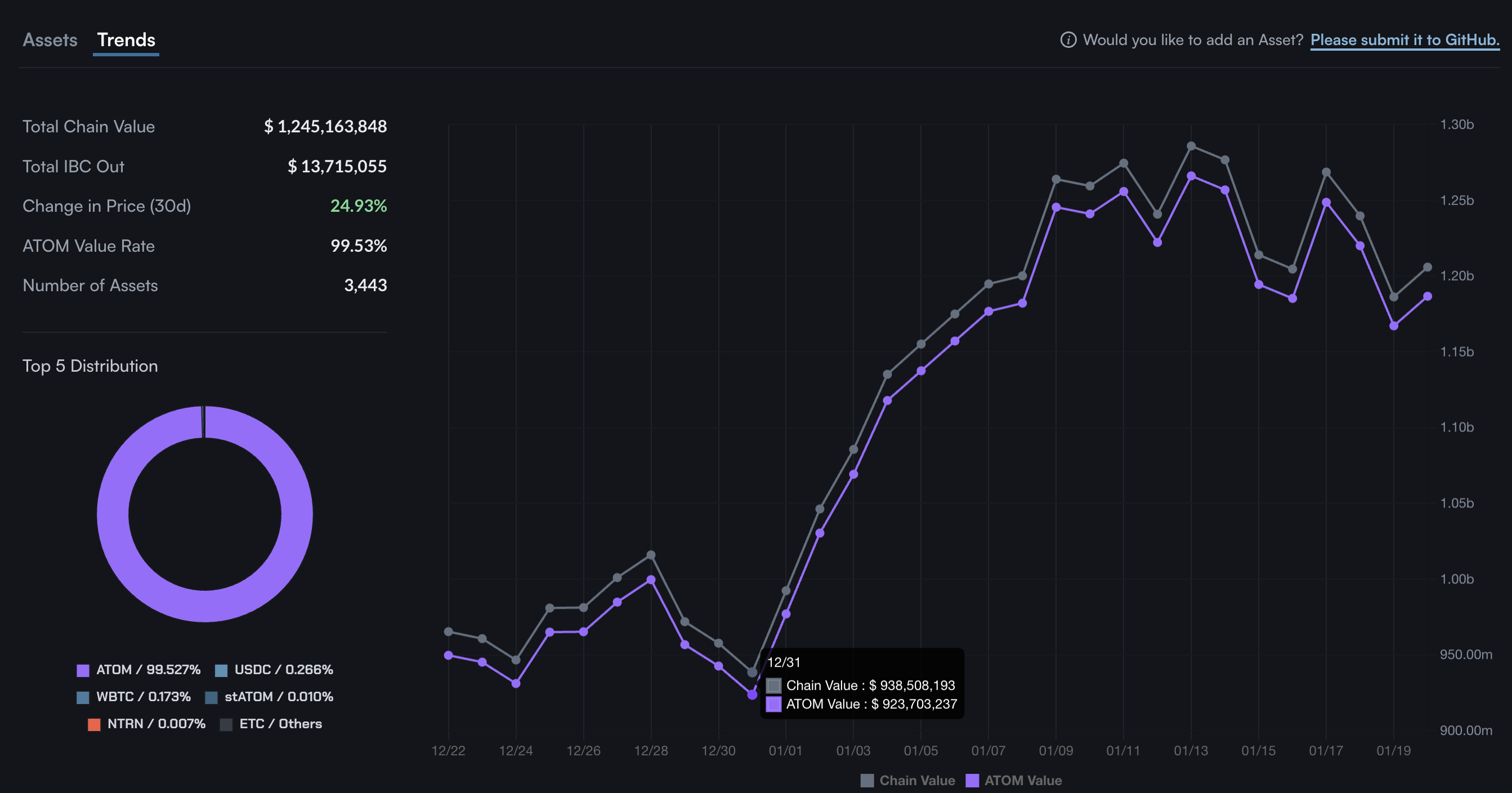Click the 01/13 peak Chain Value point
The image size is (1512, 793).
(x=1191, y=146)
